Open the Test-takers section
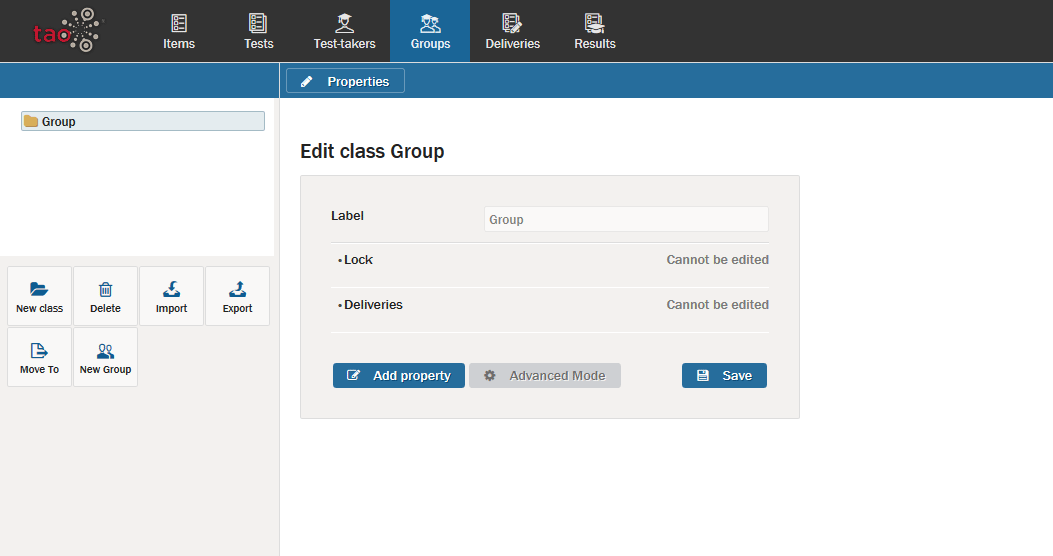This screenshot has width=1053, height=556. pos(344,31)
